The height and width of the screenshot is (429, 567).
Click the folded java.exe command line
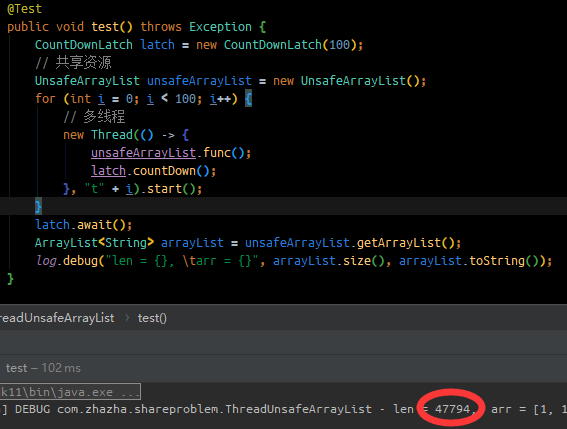[x=70, y=392]
